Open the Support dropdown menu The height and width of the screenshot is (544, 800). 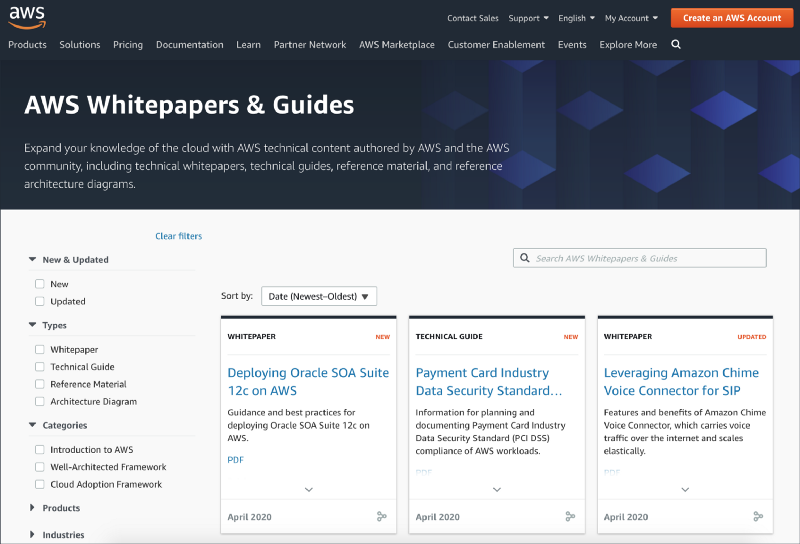[529, 18]
